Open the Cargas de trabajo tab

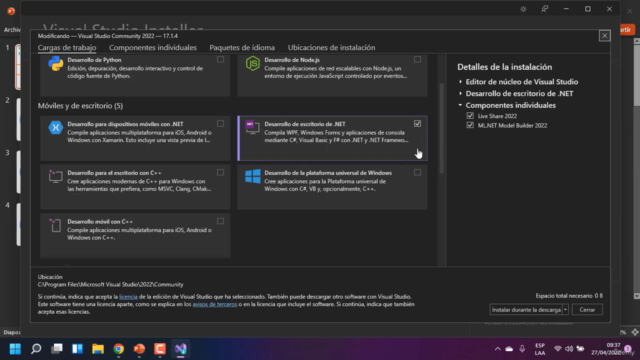pos(67,48)
